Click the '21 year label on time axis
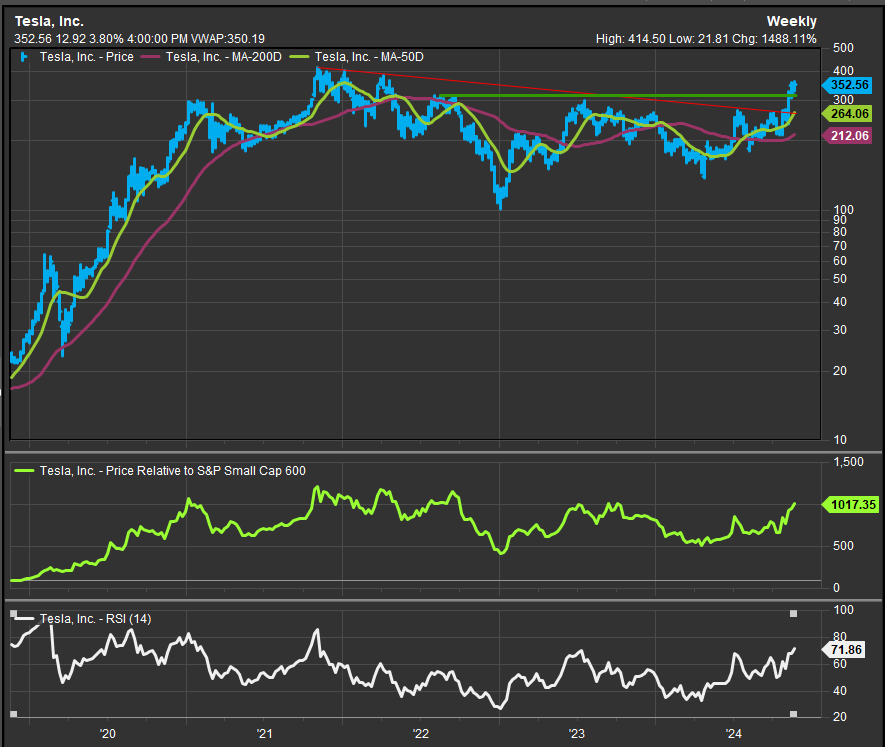 tap(264, 733)
